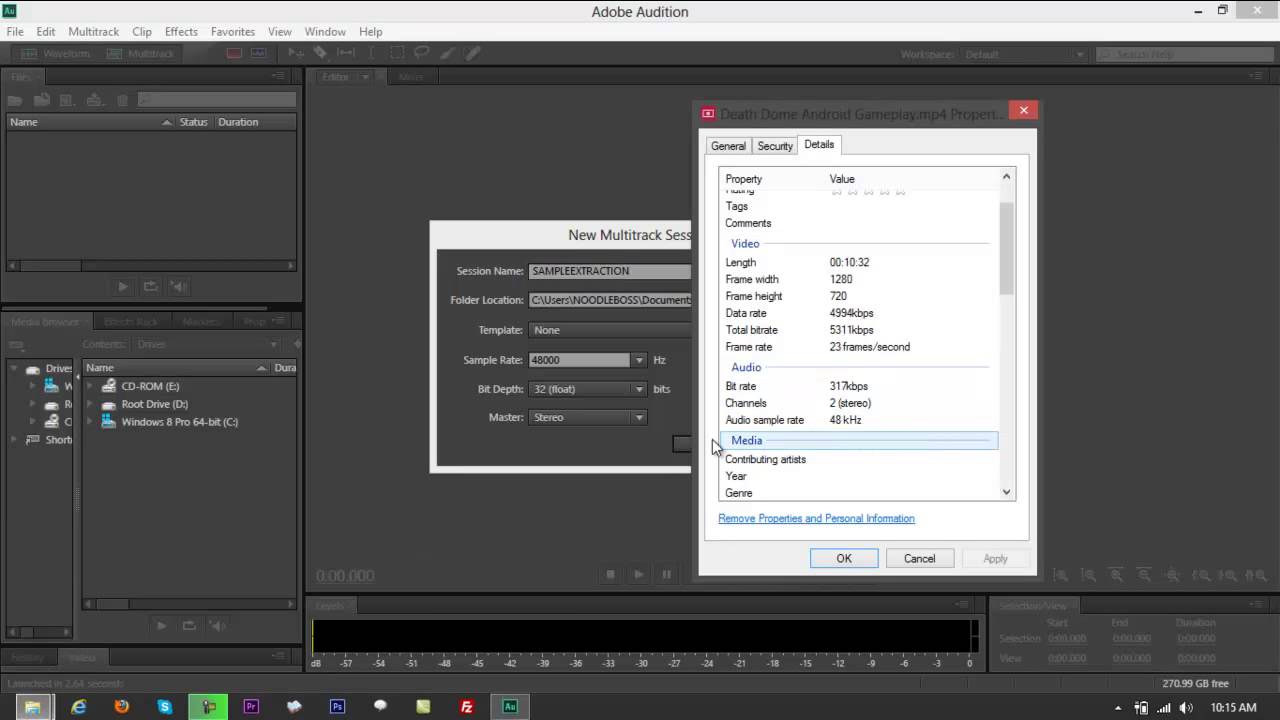Open Premiere Pro from taskbar
The width and height of the screenshot is (1280, 720).
click(251, 706)
